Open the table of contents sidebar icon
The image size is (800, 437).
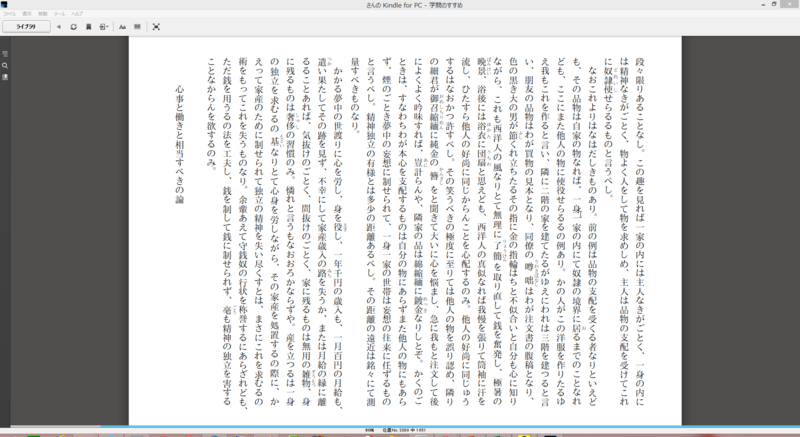5,54
